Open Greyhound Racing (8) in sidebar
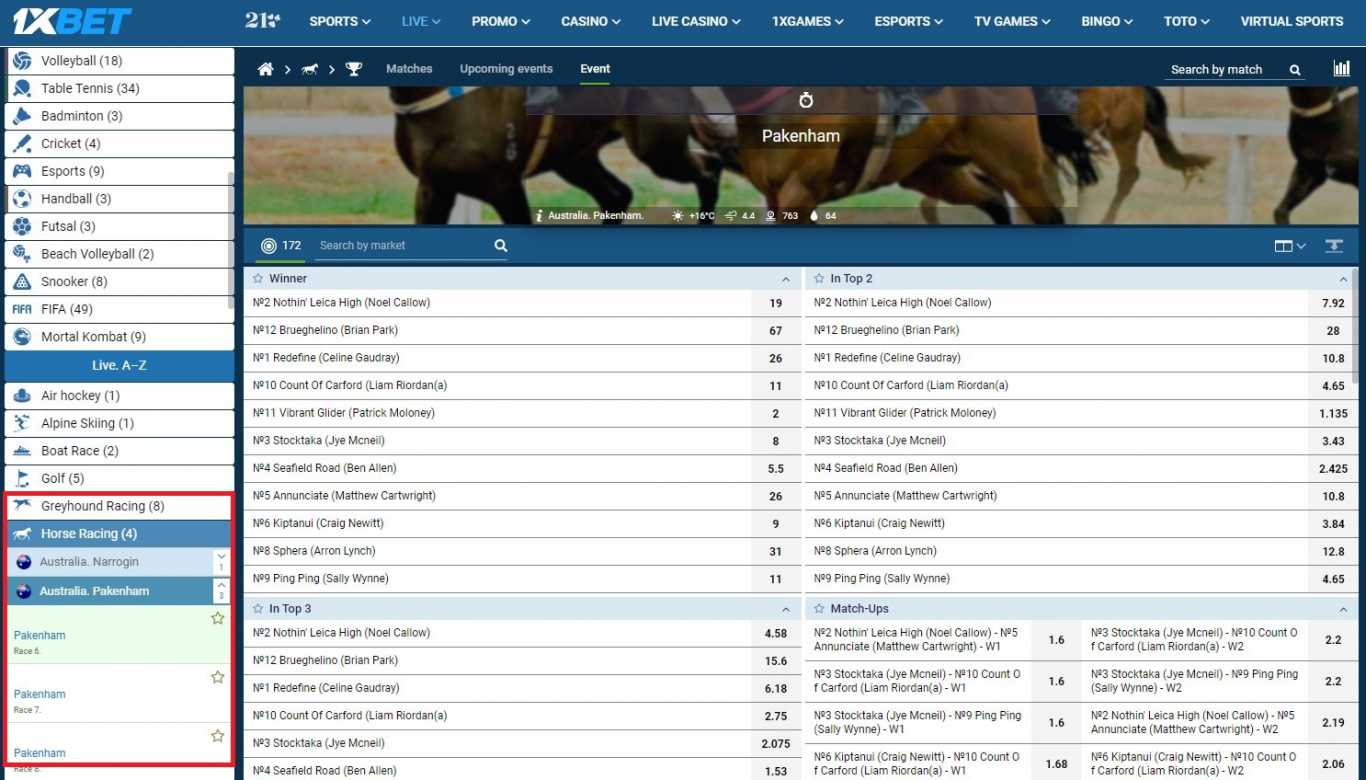The image size is (1366, 780). point(119,507)
